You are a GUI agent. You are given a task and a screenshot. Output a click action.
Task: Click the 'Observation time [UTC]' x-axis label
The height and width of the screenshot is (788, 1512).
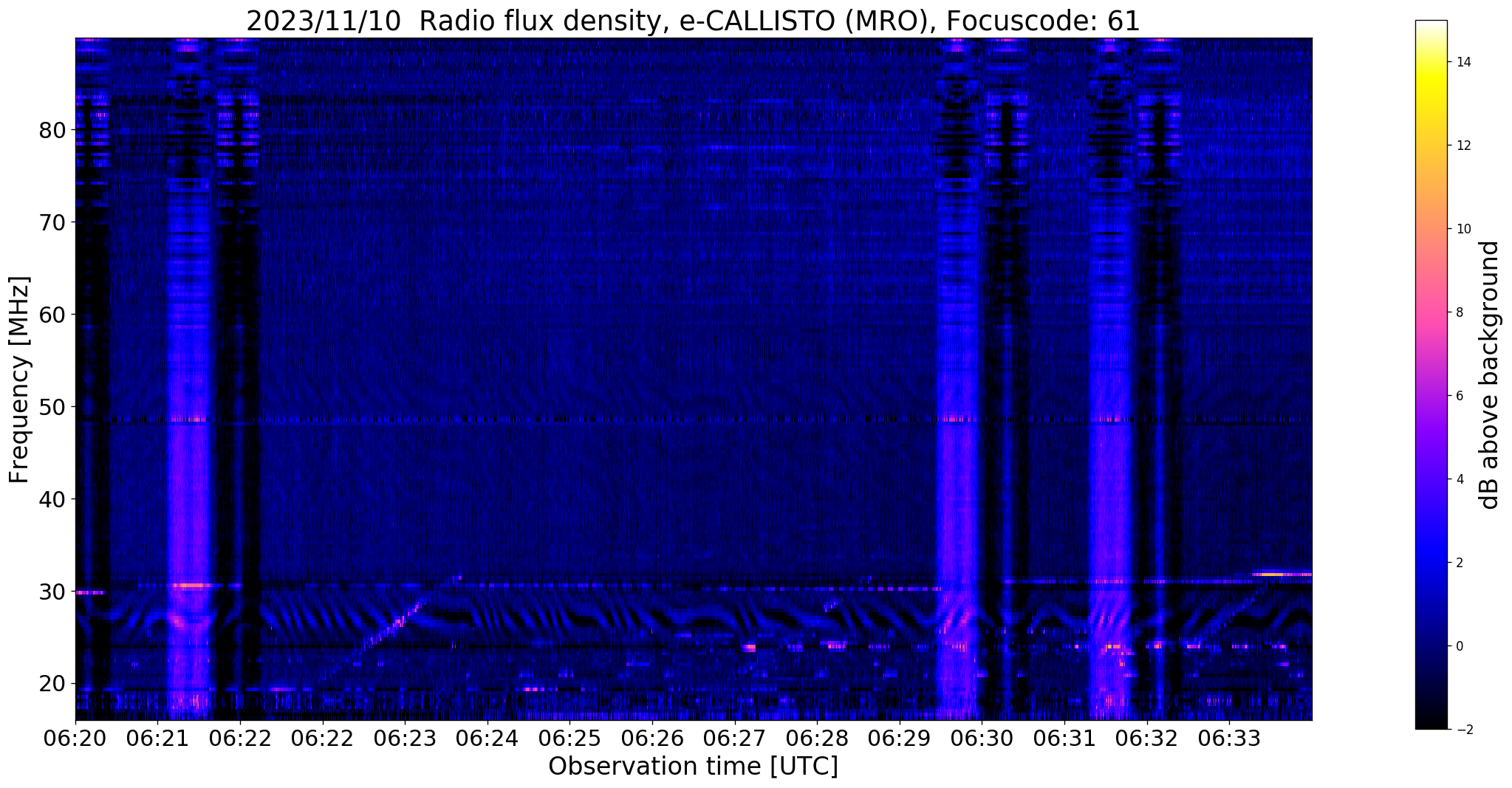(693, 767)
